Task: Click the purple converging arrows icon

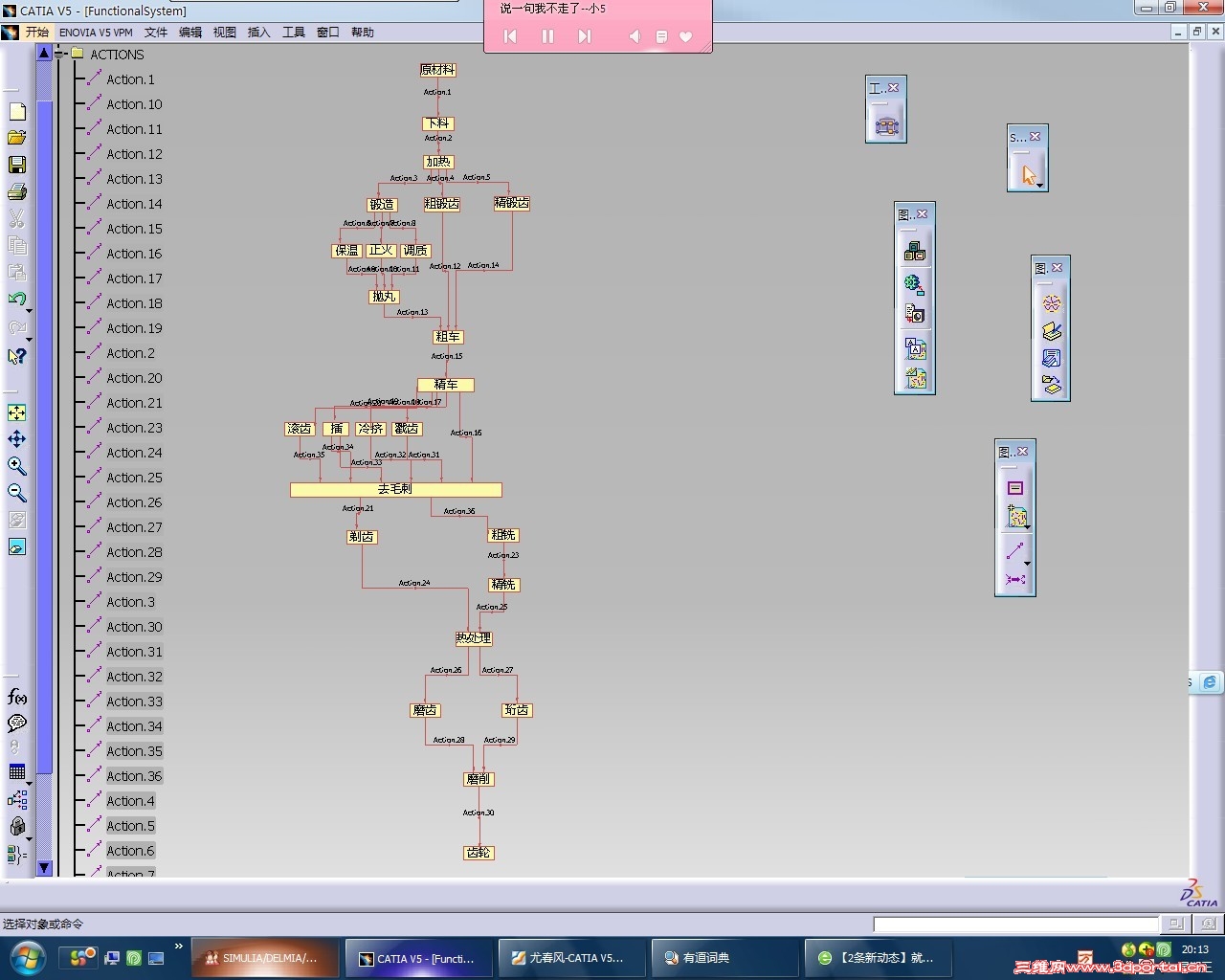Action: (1015, 579)
